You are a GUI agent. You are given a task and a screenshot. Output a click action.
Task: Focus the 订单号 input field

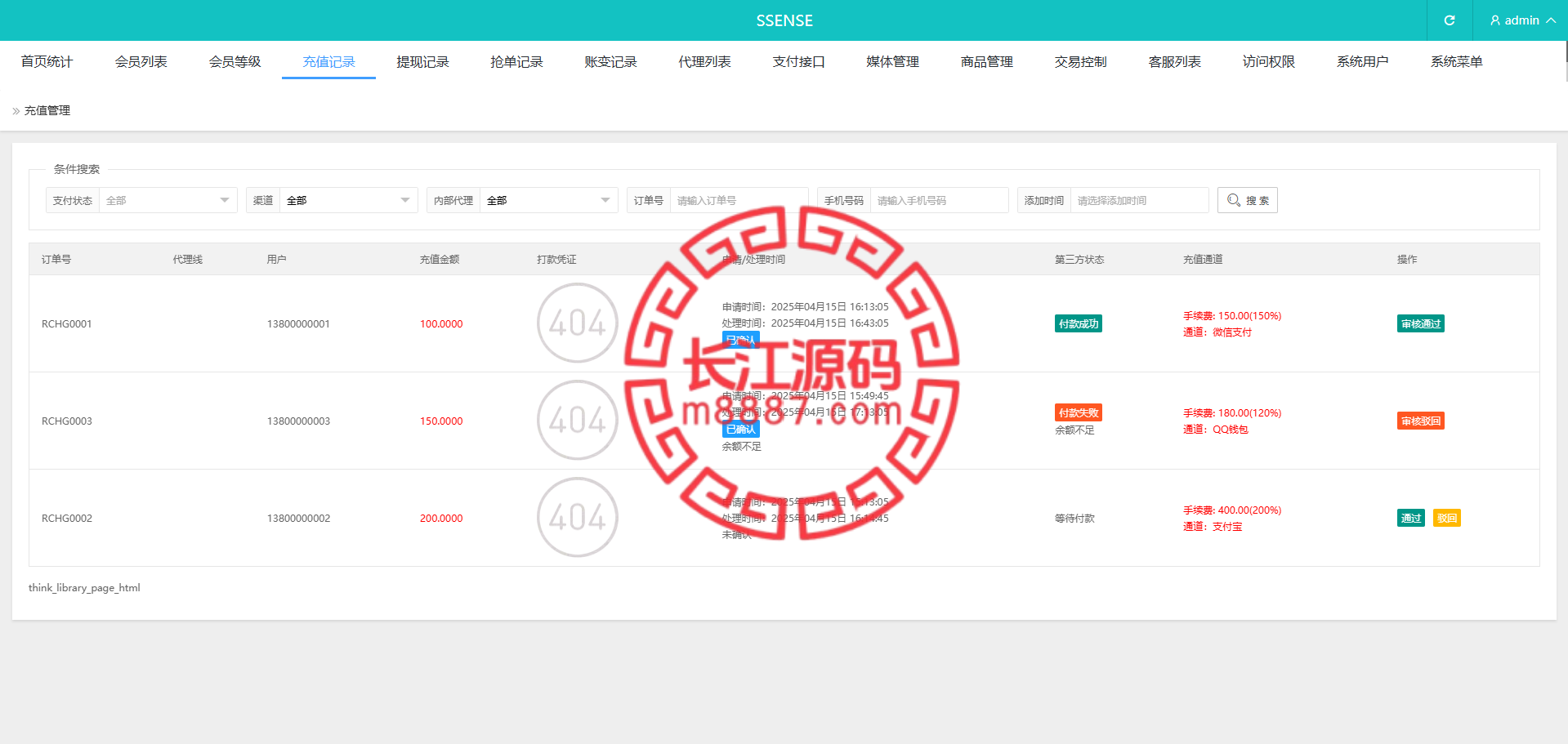coord(739,200)
